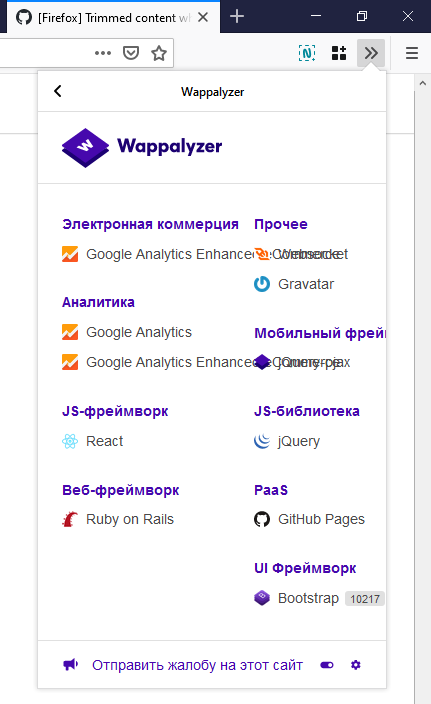Toggle the Wappalyzer on/off switch at bottom
This screenshot has height=704, width=431.
[327, 665]
